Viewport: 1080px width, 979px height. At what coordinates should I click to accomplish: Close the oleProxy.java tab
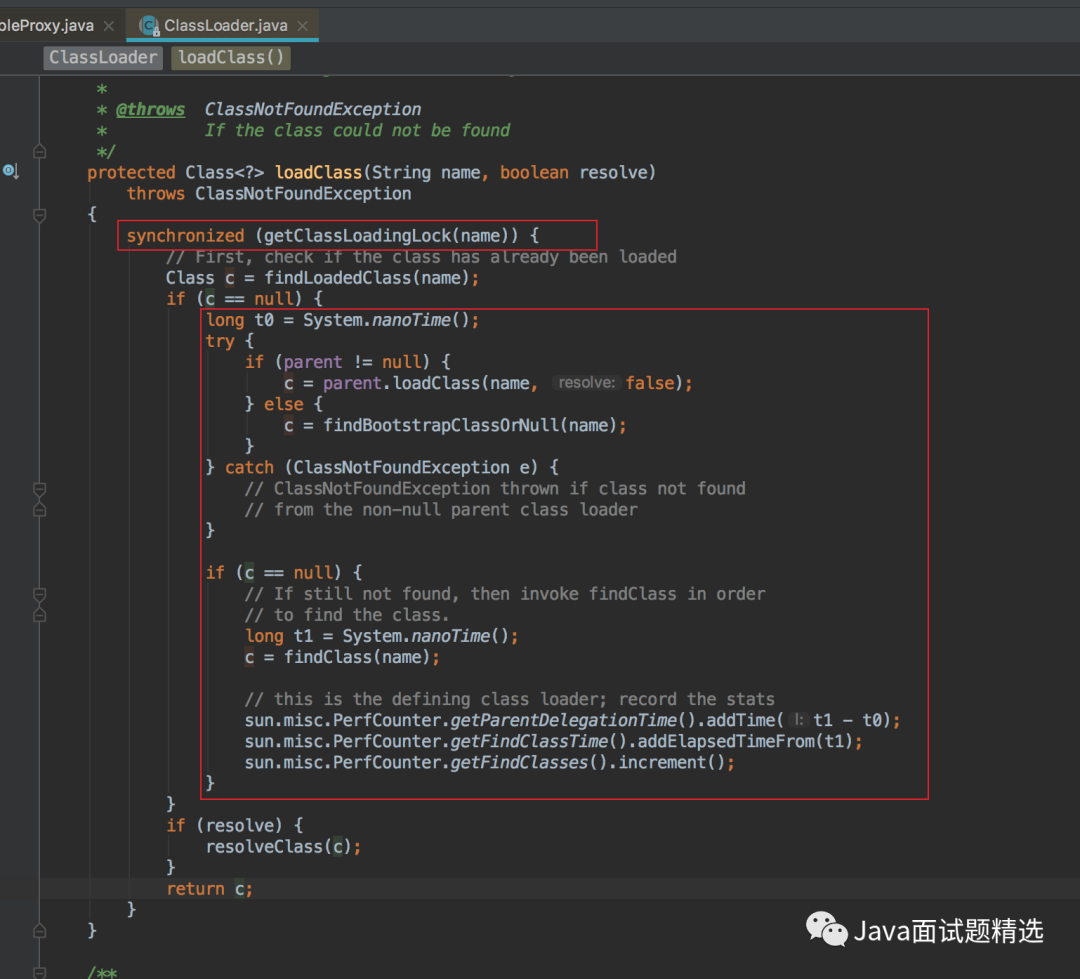click(x=108, y=26)
